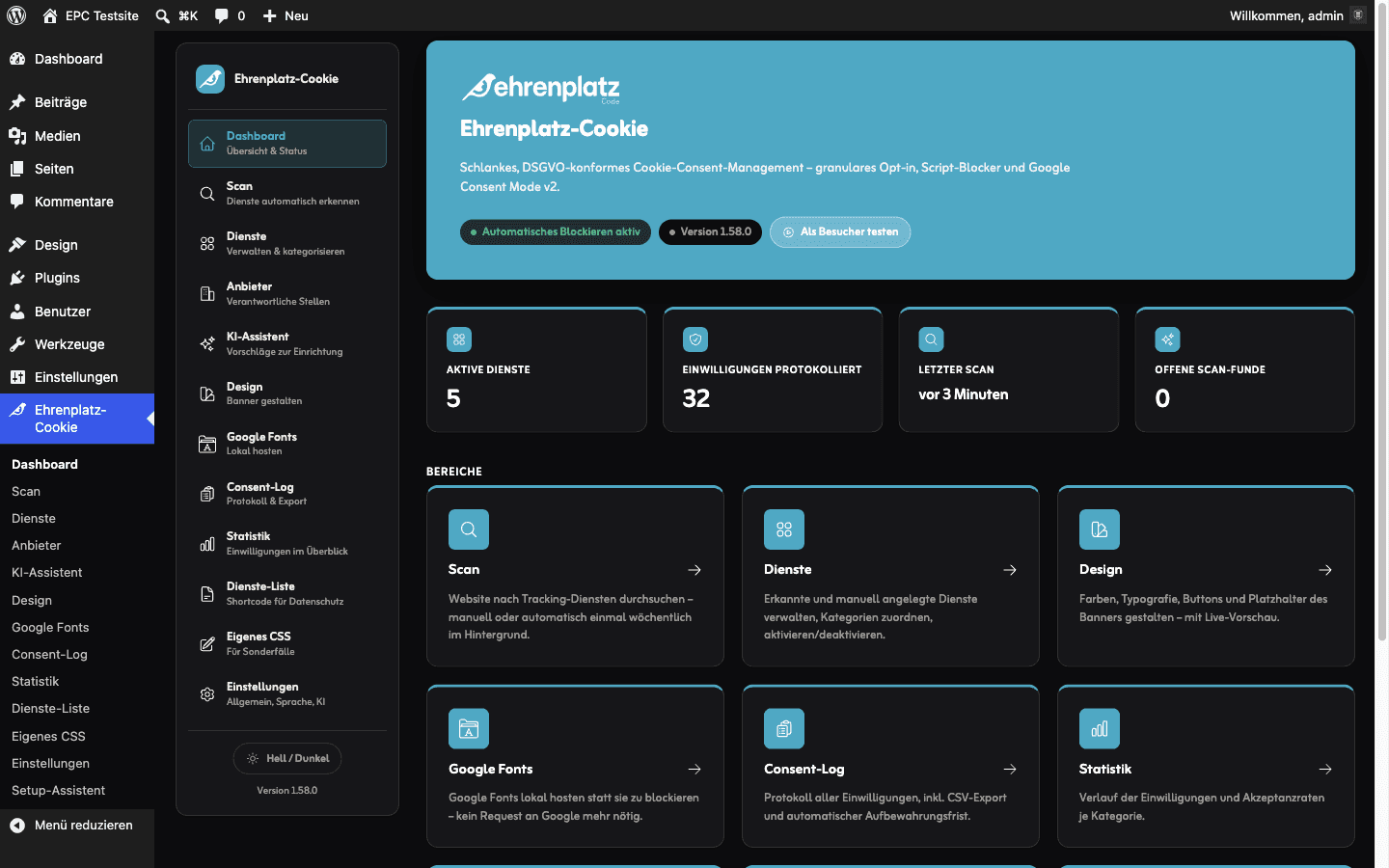Click the arrow on the Dienste card
The height and width of the screenshot is (868, 1389).
[x=1010, y=570]
